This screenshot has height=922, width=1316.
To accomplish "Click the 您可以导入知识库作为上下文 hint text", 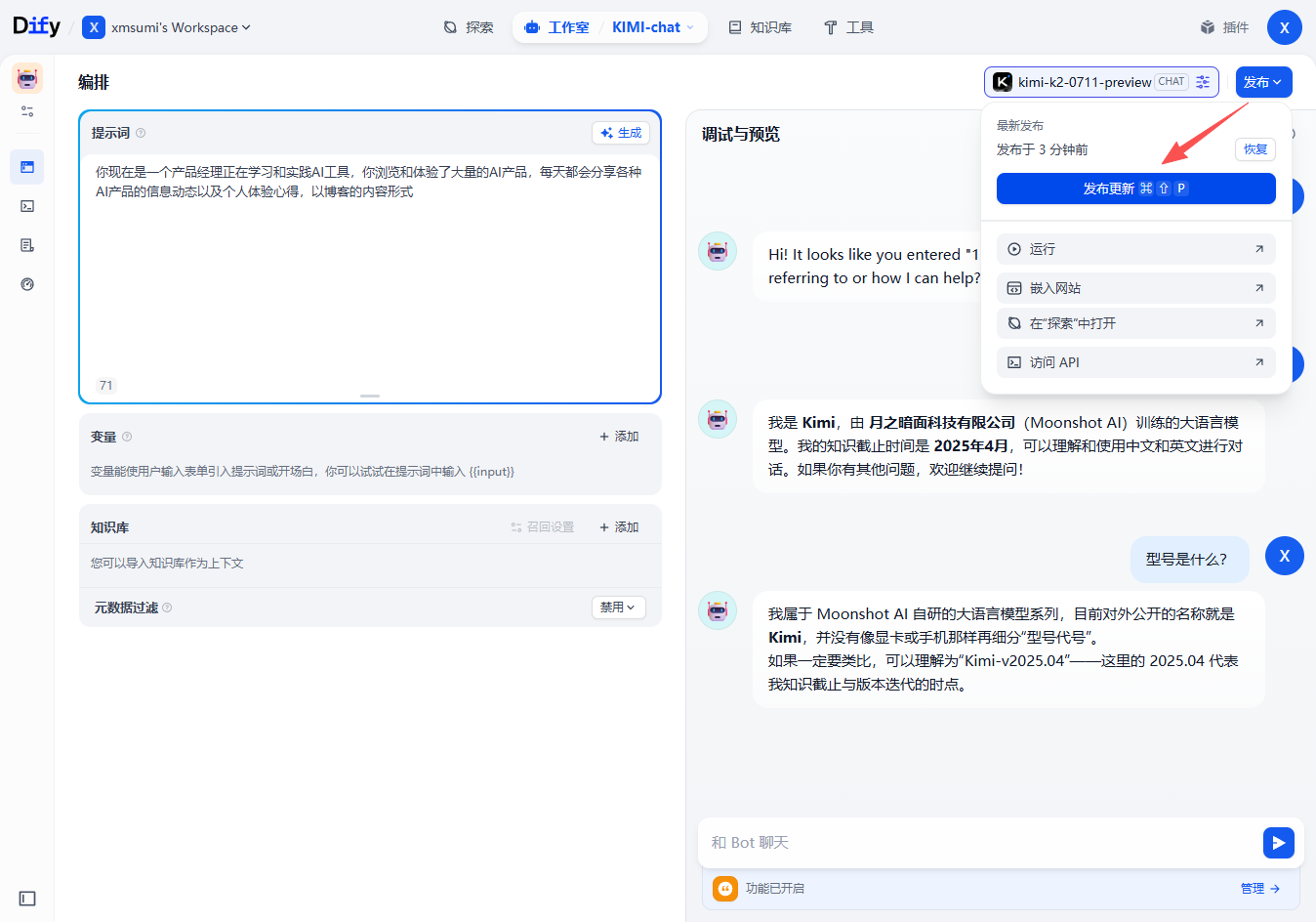I will click(167, 564).
